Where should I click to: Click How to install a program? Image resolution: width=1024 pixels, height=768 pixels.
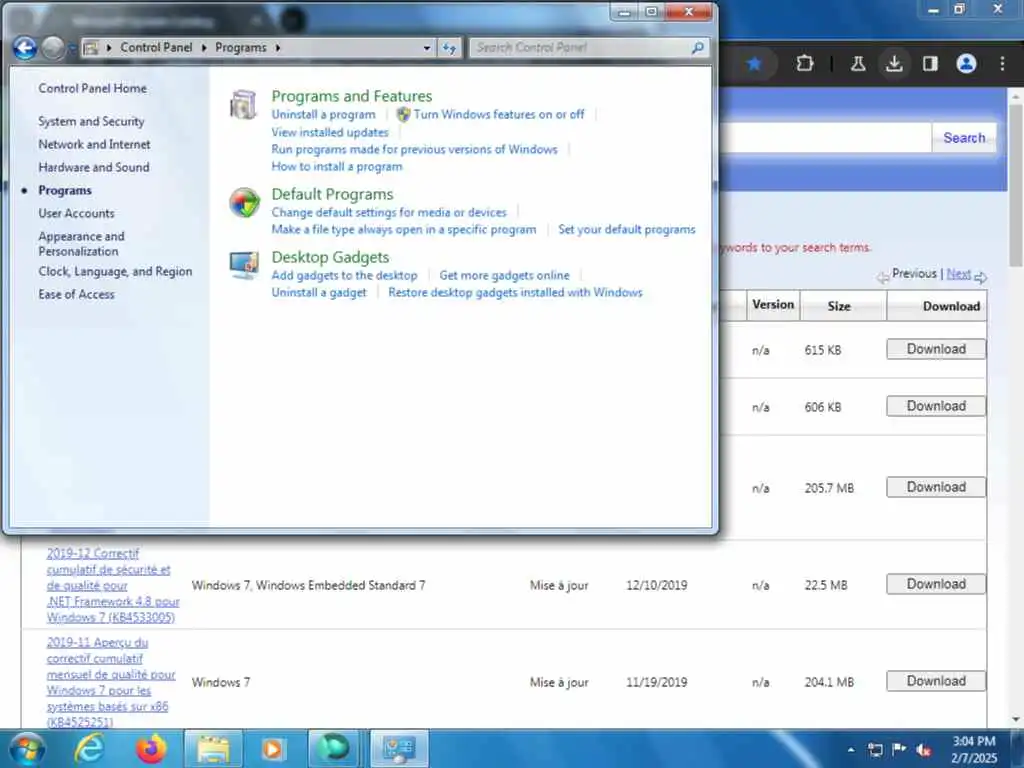pos(337,167)
